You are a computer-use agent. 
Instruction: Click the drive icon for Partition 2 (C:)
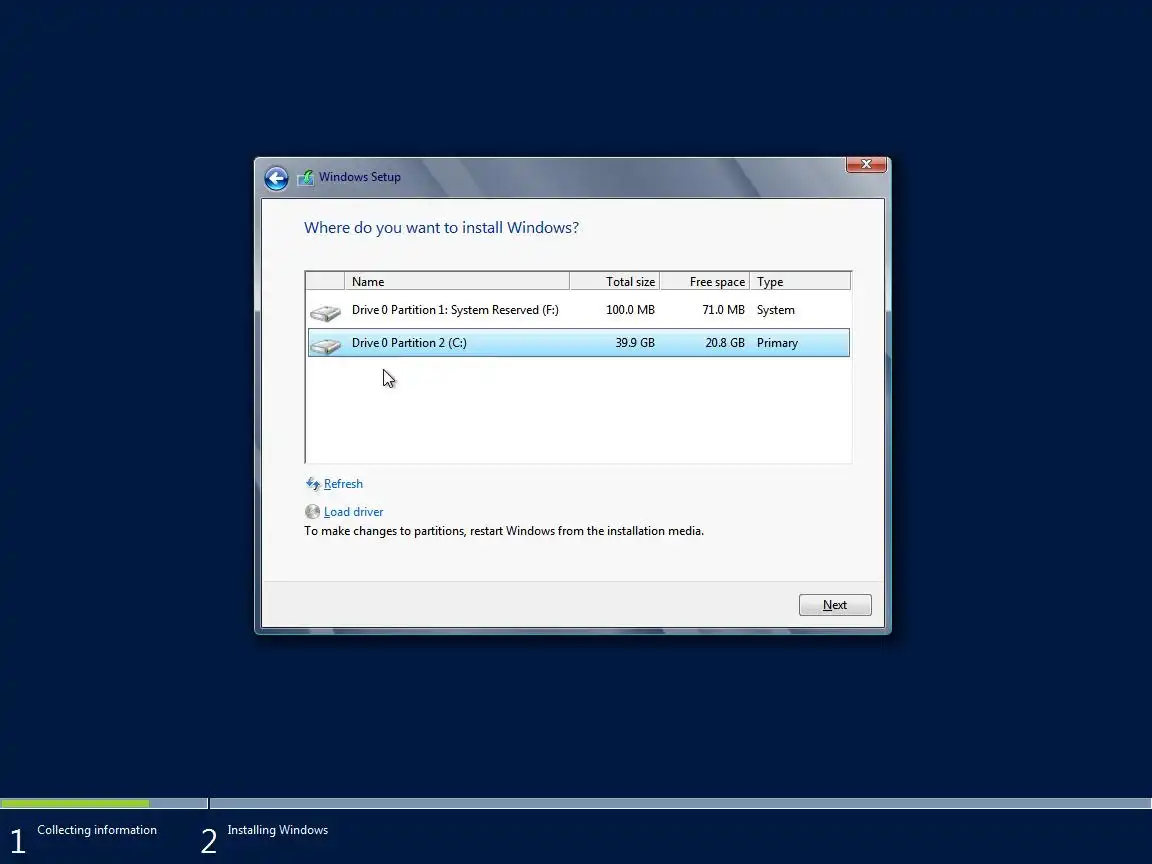click(x=325, y=345)
